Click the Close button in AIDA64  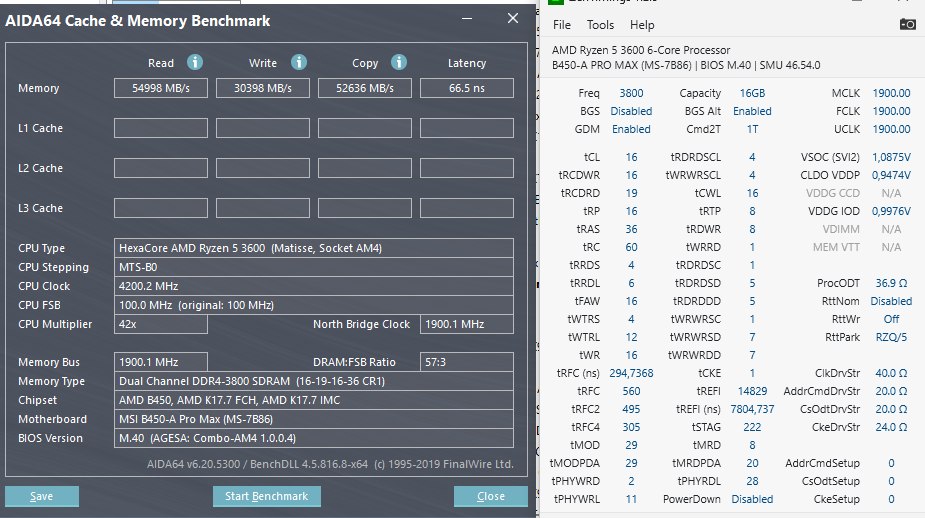tap(491, 496)
